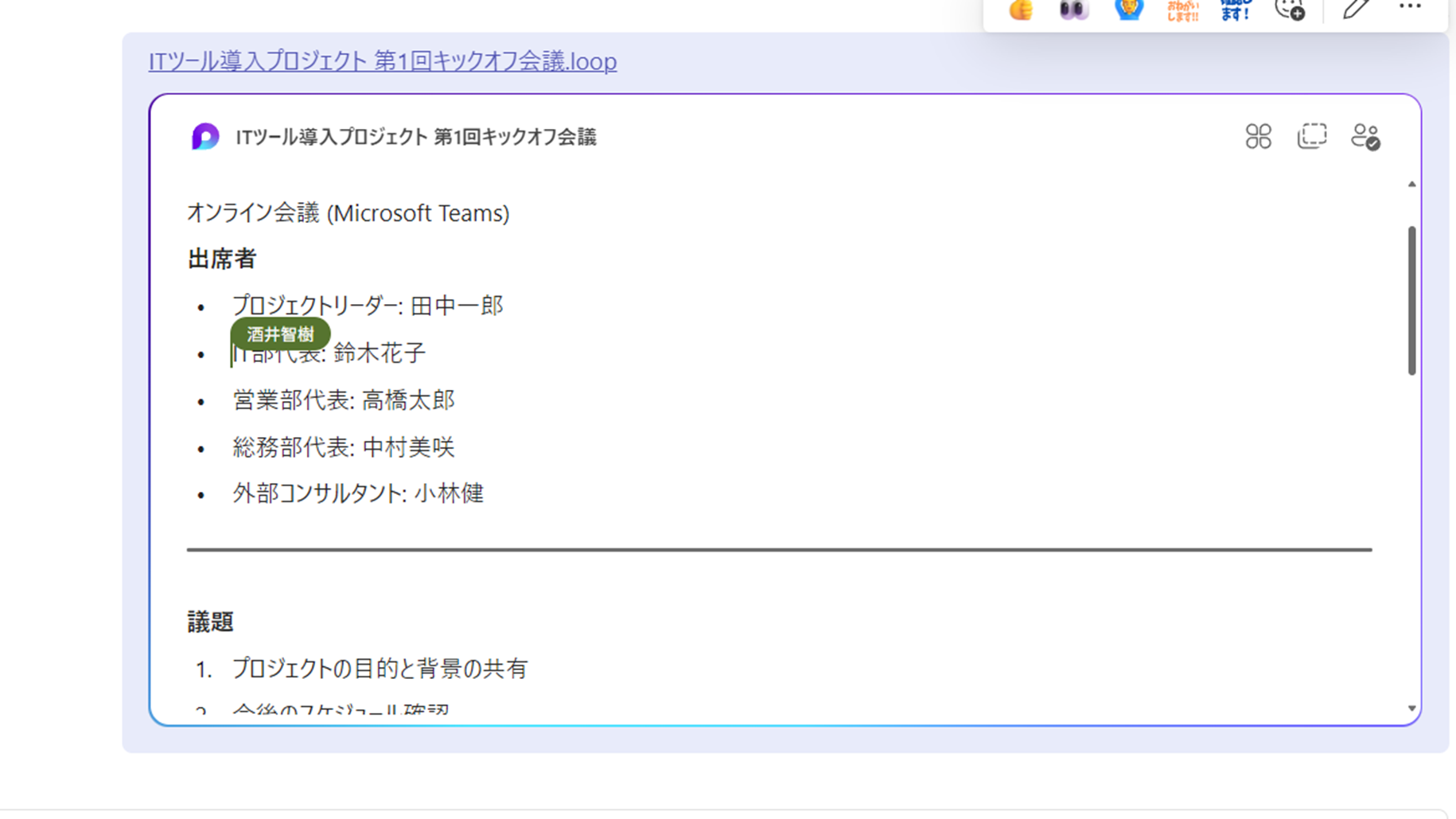Toggle the bowing-person emoji reaction

1127,10
